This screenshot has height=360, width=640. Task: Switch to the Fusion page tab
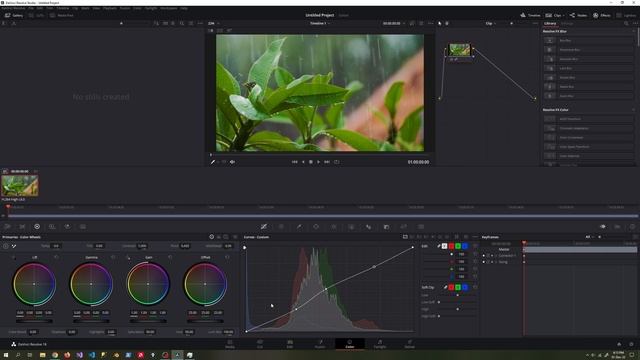point(320,344)
